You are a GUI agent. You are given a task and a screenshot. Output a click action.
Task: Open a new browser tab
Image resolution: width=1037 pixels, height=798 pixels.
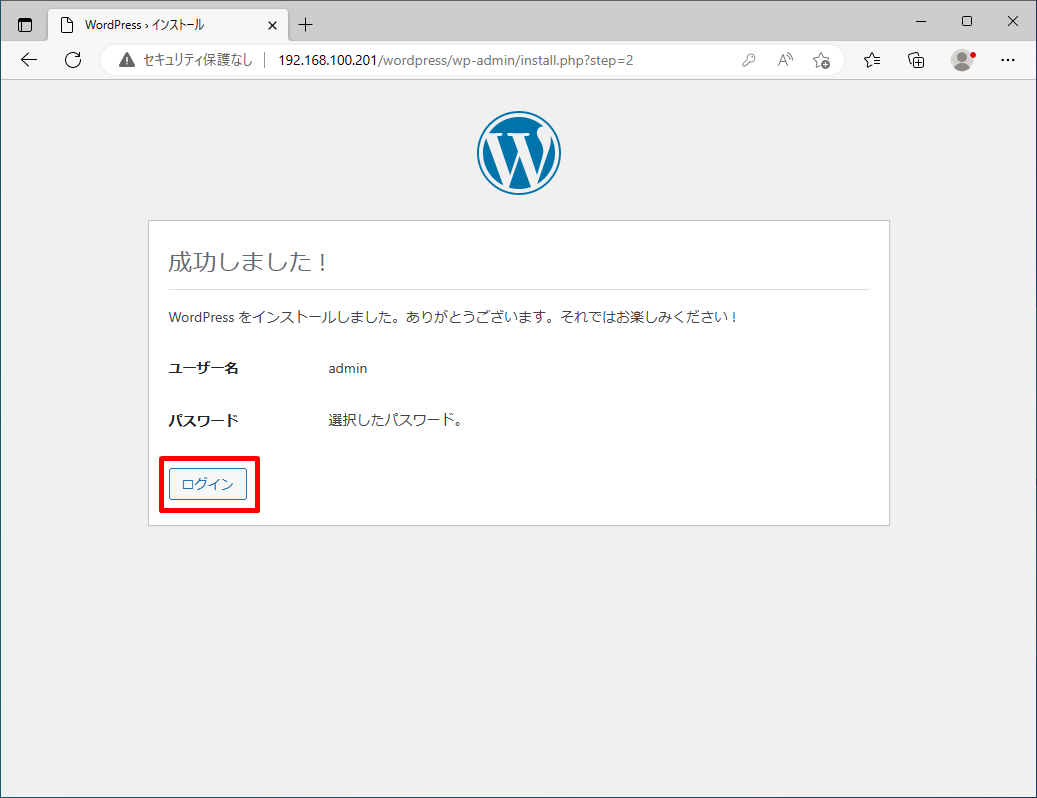pyautogui.click(x=306, y=25)
